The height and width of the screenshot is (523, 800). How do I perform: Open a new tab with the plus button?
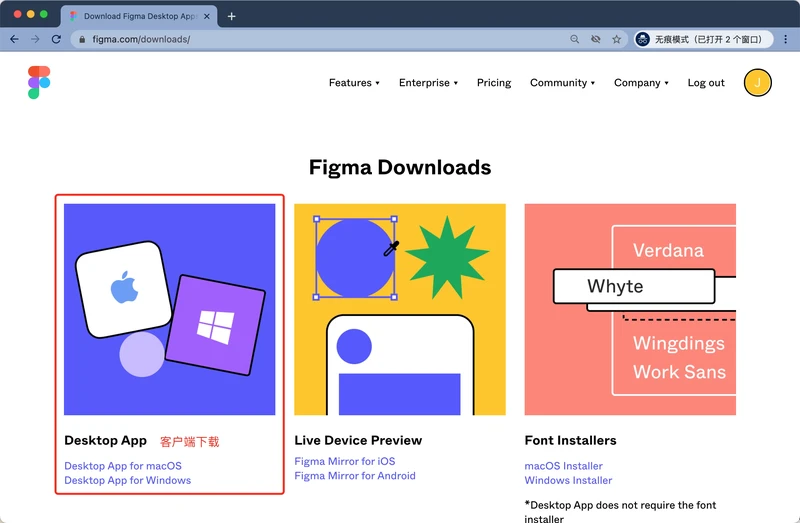(x=231, y=16)
